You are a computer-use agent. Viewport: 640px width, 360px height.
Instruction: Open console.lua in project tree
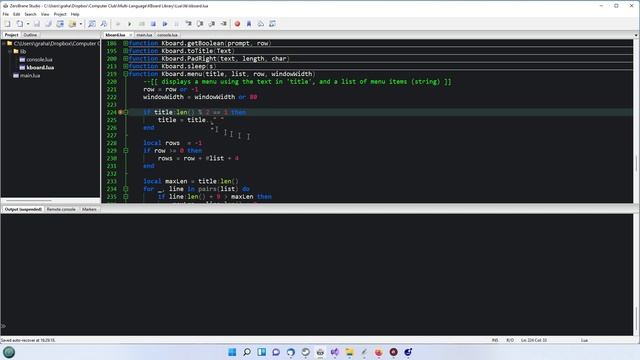pyautogui.click(x=39, y=60)
